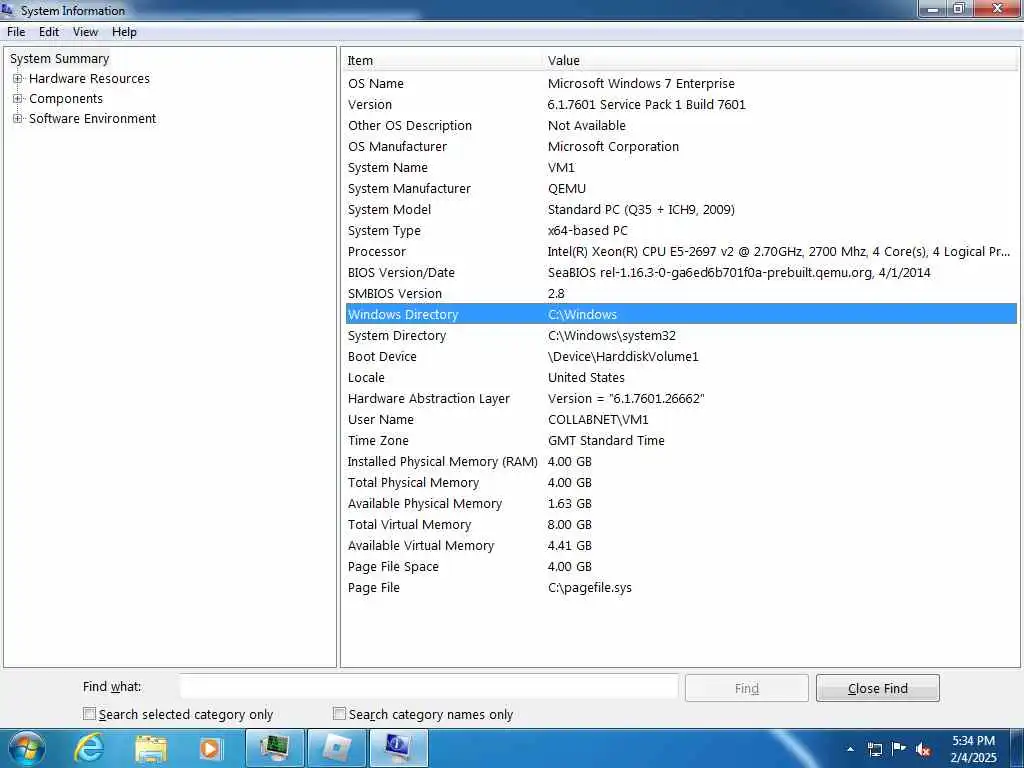Click inside the Find what input field
The height and width of the screenshot is (768, 1024).
[429, 688]
